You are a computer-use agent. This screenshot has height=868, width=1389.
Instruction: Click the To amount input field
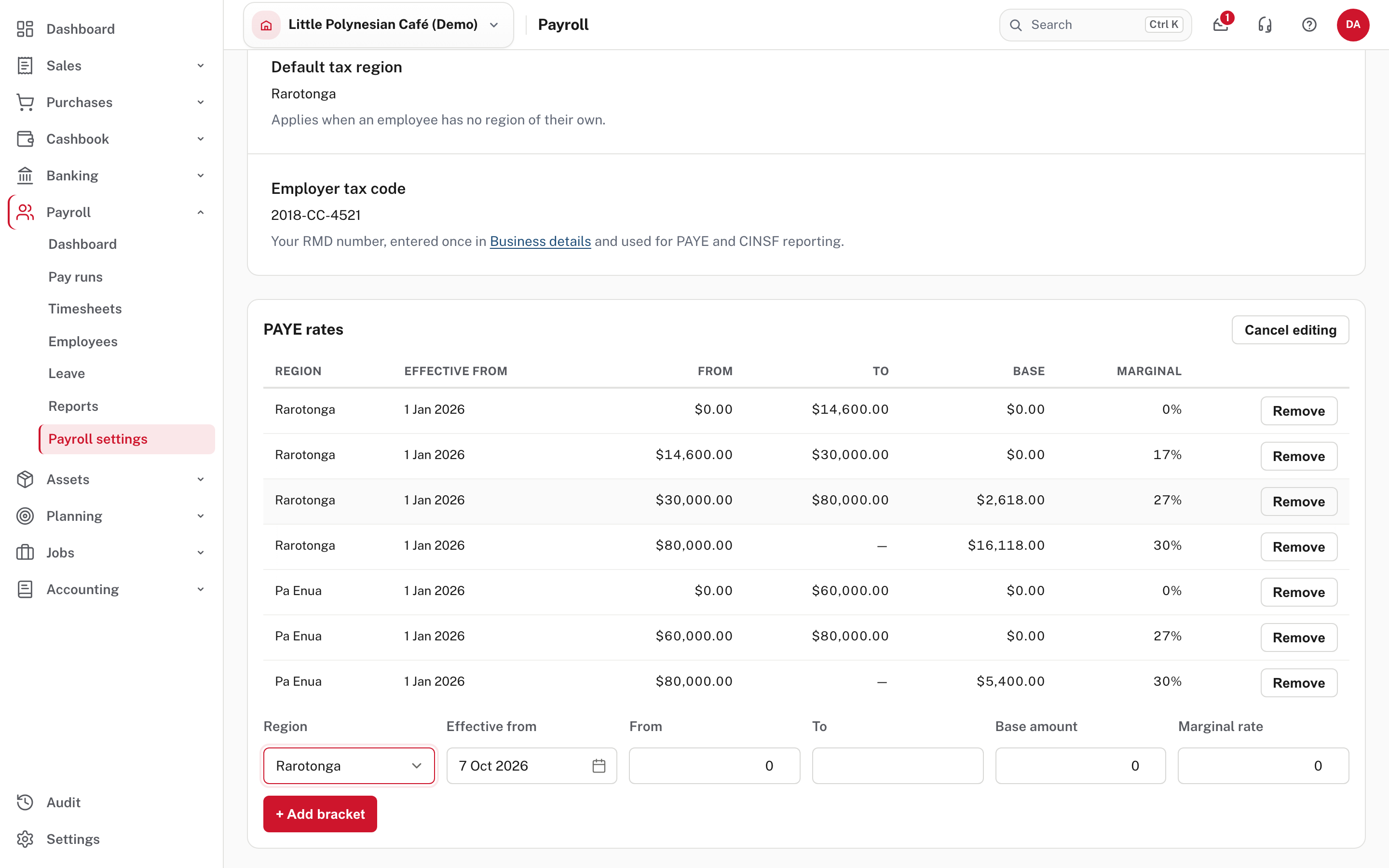tap(898, 766)
